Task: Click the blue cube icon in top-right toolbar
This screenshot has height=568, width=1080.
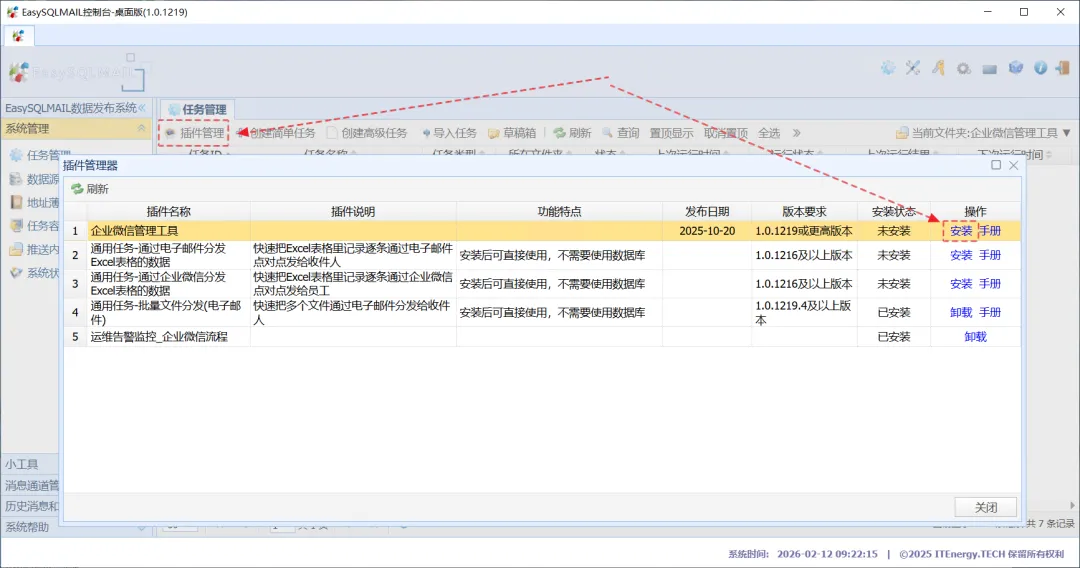Action: tap(1015, 67)
